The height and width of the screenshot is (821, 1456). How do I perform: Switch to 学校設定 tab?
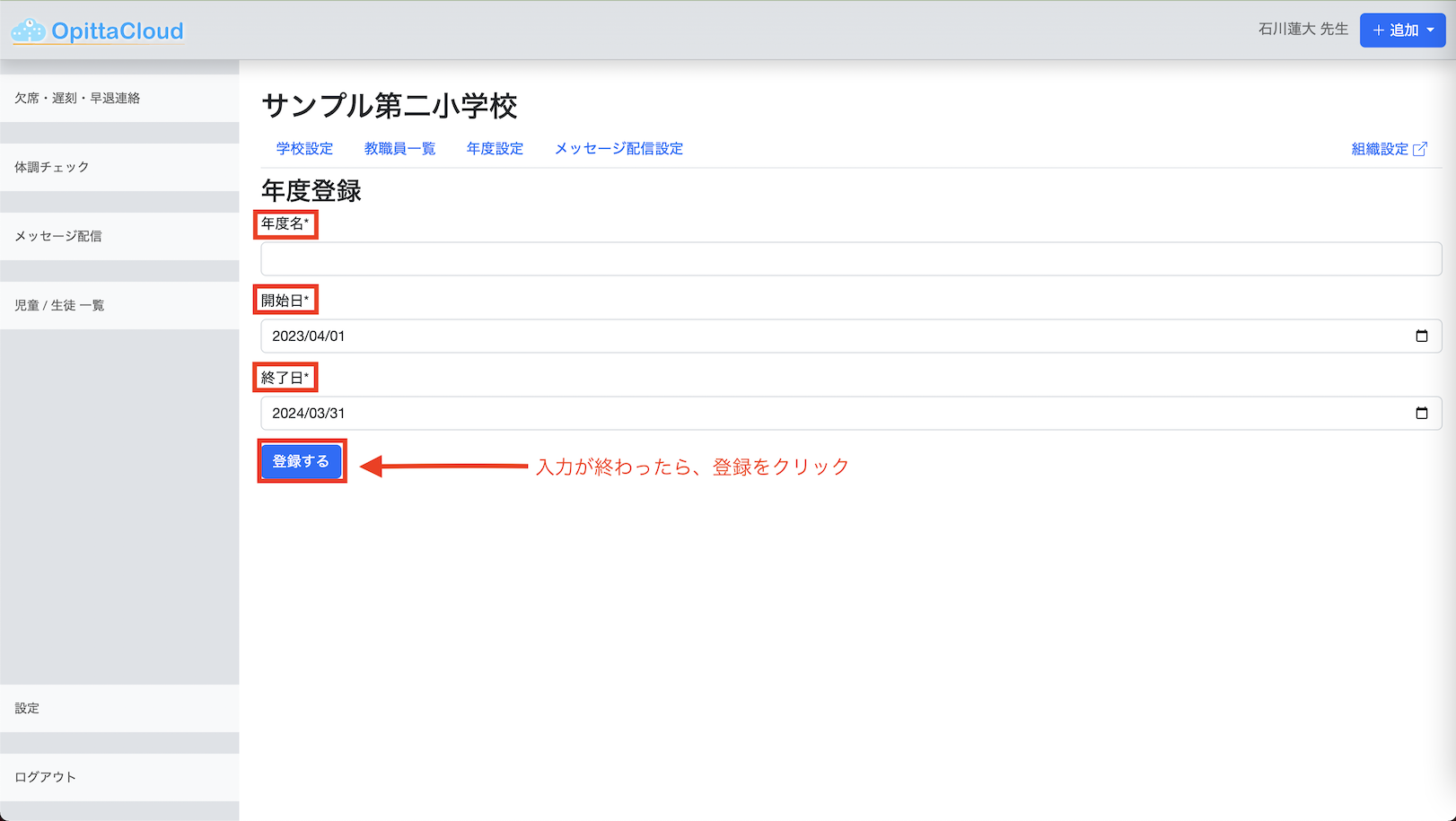click(x=304, y=149)
